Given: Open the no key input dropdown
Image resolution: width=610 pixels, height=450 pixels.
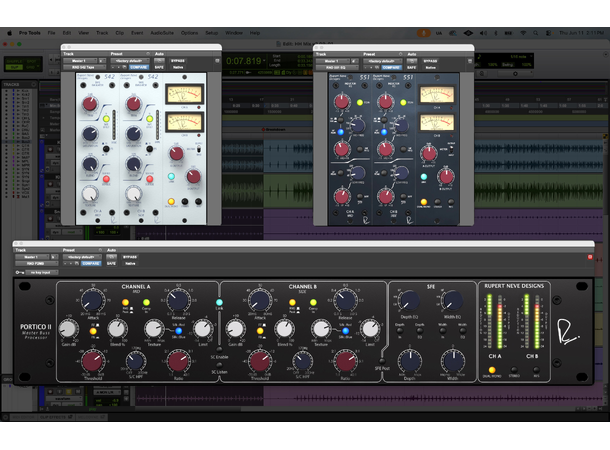Looking at the screenshot, I should [x=42, y=272].
